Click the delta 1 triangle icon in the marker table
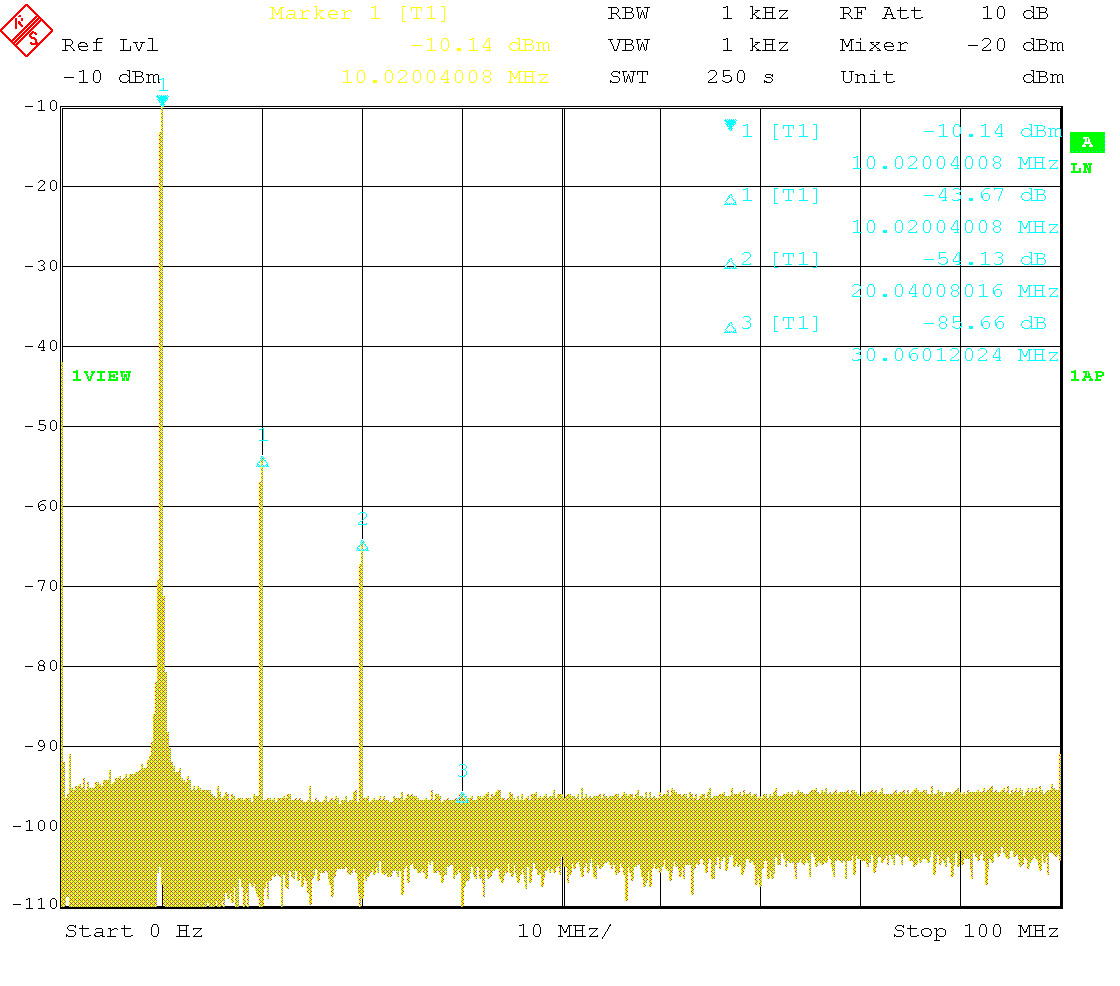The image size is (1120, 986). [730, 200]
